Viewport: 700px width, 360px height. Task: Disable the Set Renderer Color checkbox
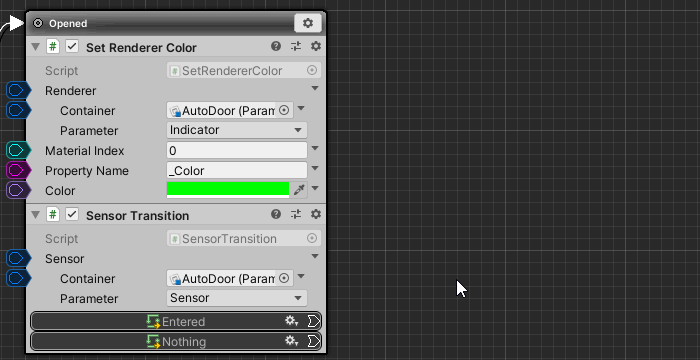tap(72, 47)
